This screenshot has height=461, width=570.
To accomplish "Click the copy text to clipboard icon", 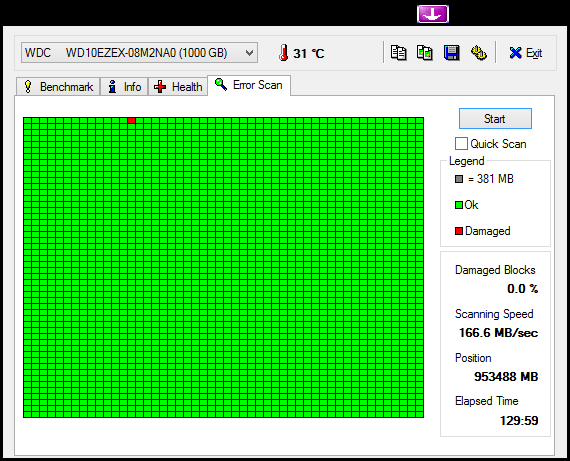I will 398,53.
